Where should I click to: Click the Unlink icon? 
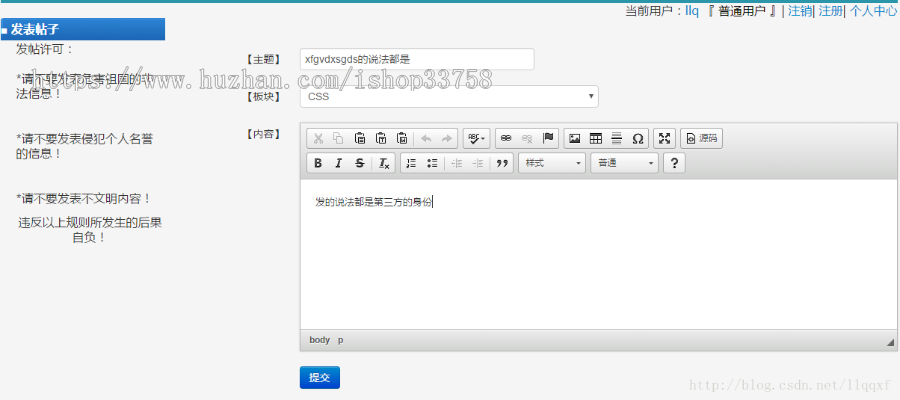pyautogui.click(x=527, y=138)
